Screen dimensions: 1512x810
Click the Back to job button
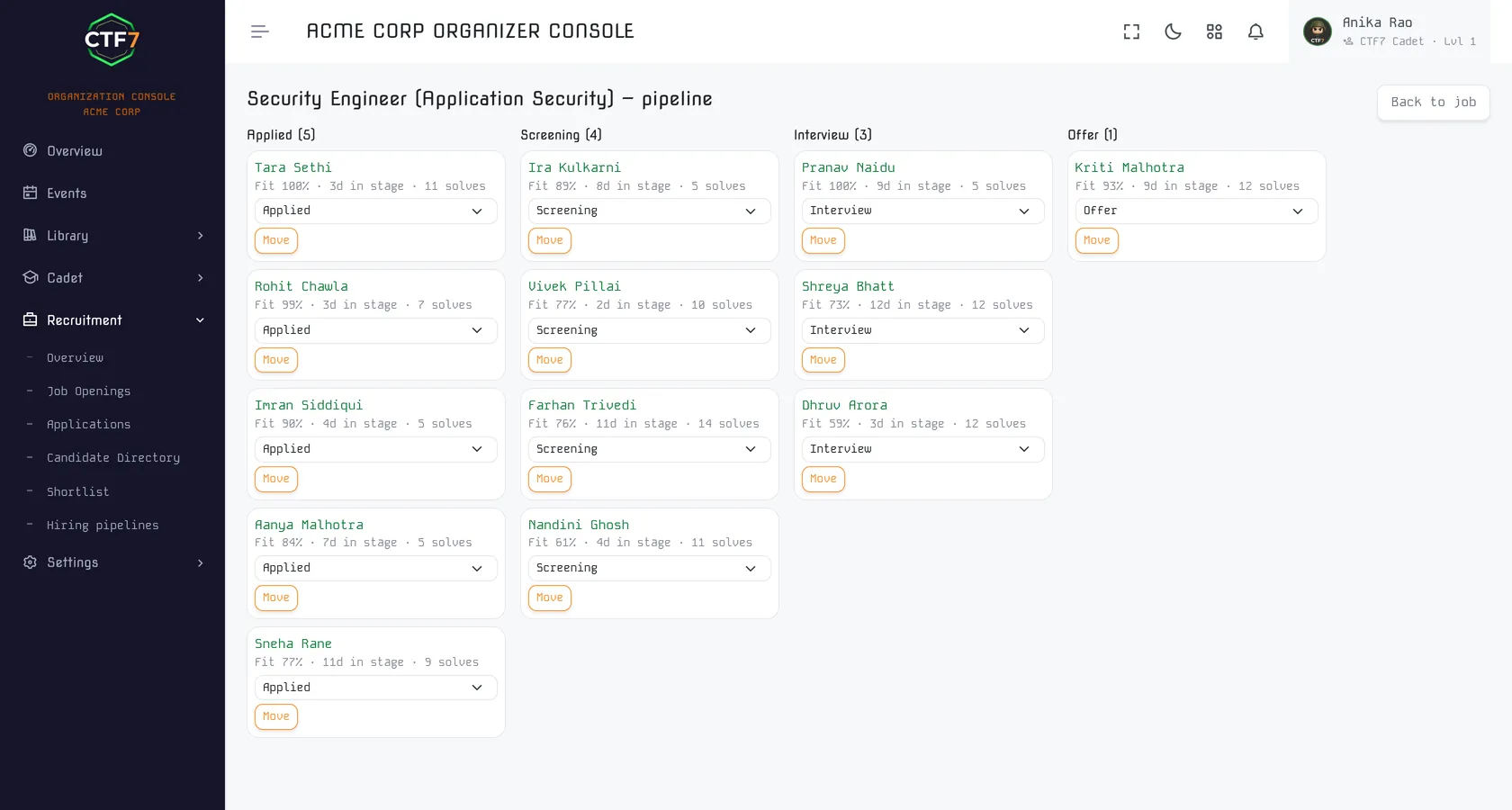[1433, 103]
